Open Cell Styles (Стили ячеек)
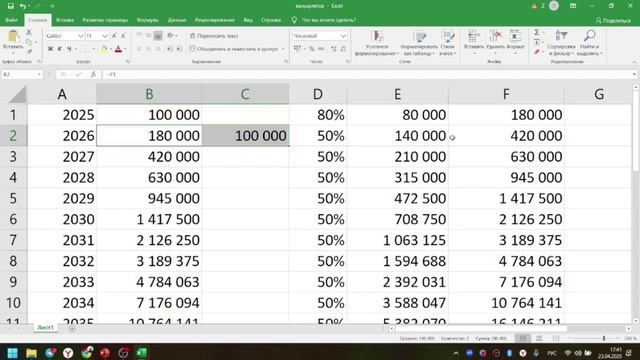This screenshot has height=360, width=640. tap(447, 43)
